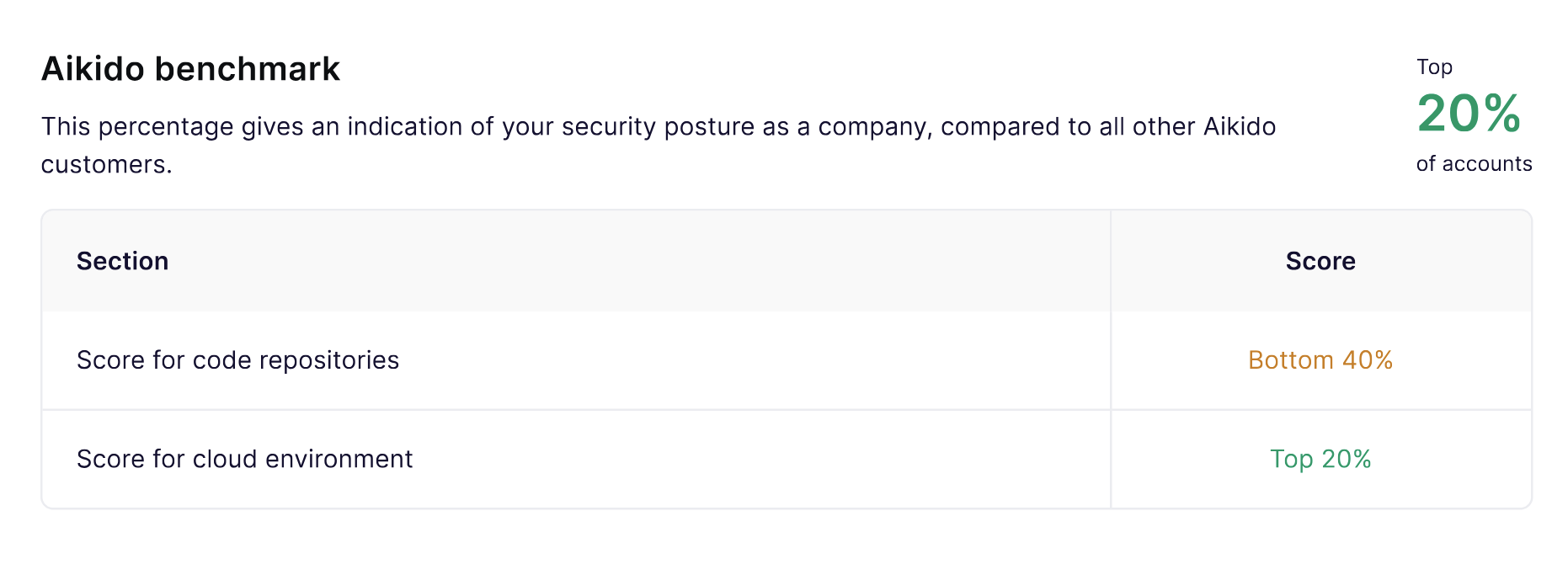The width and height of the screenshot is (1568, 564).
Task: Click the word 'Aikido' in description text
Action: point(1240,126)
